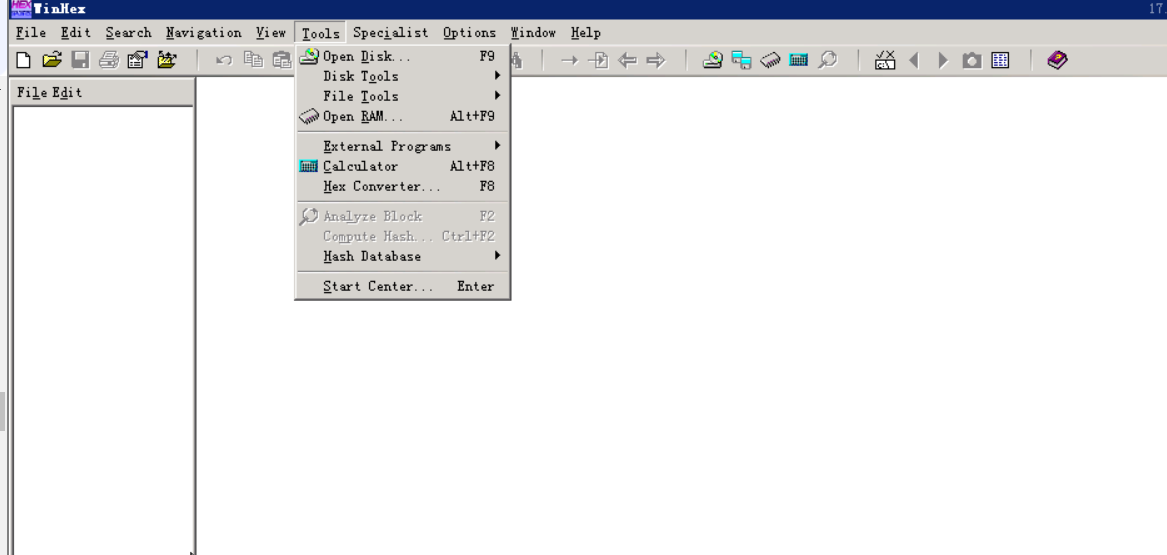Click the Open Folder toolbar icon
This screenshot has height=555, width=1167.
coord(167,60)
